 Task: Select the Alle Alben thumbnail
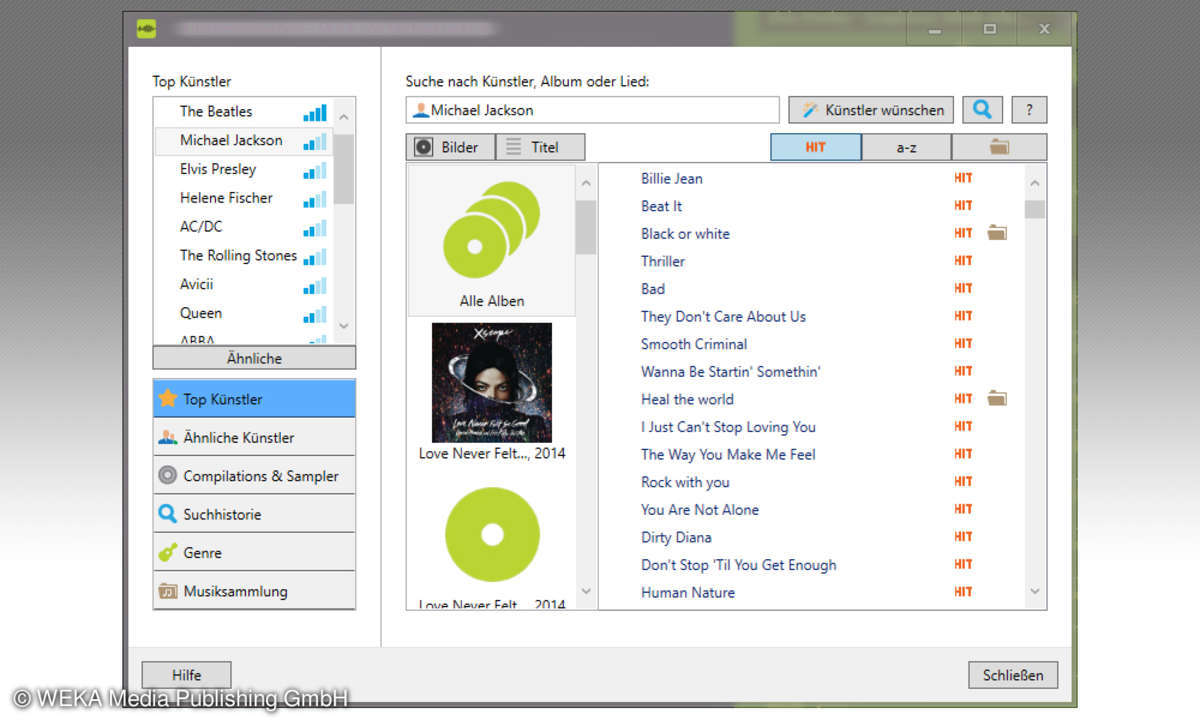click(491, 240)
